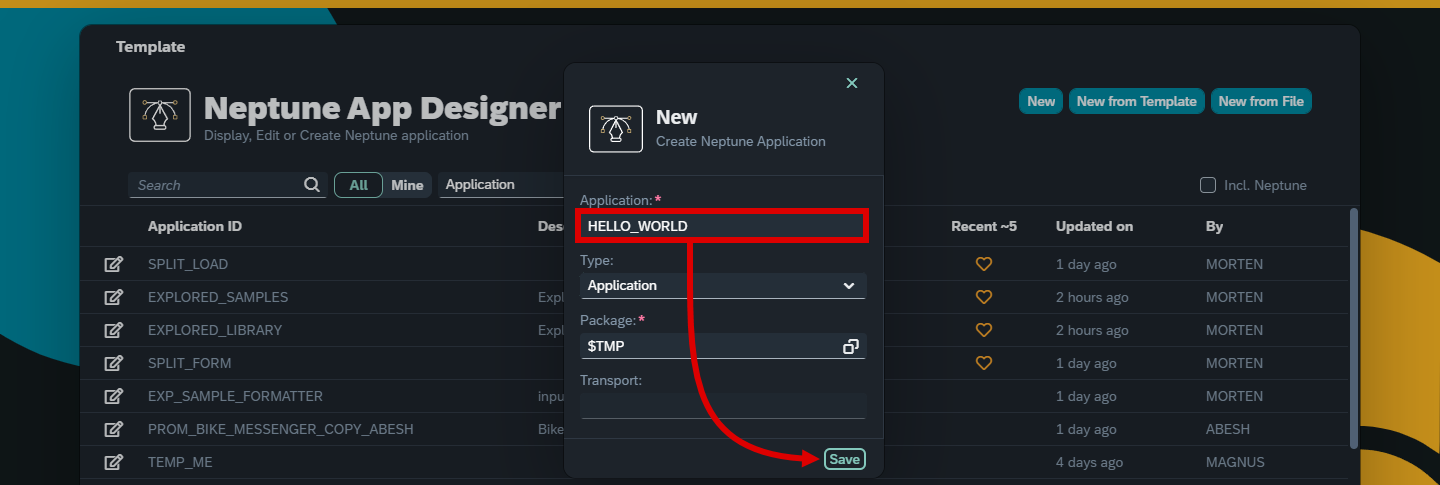Click New from Template button
The image size is (1440, 485).
1137,101
